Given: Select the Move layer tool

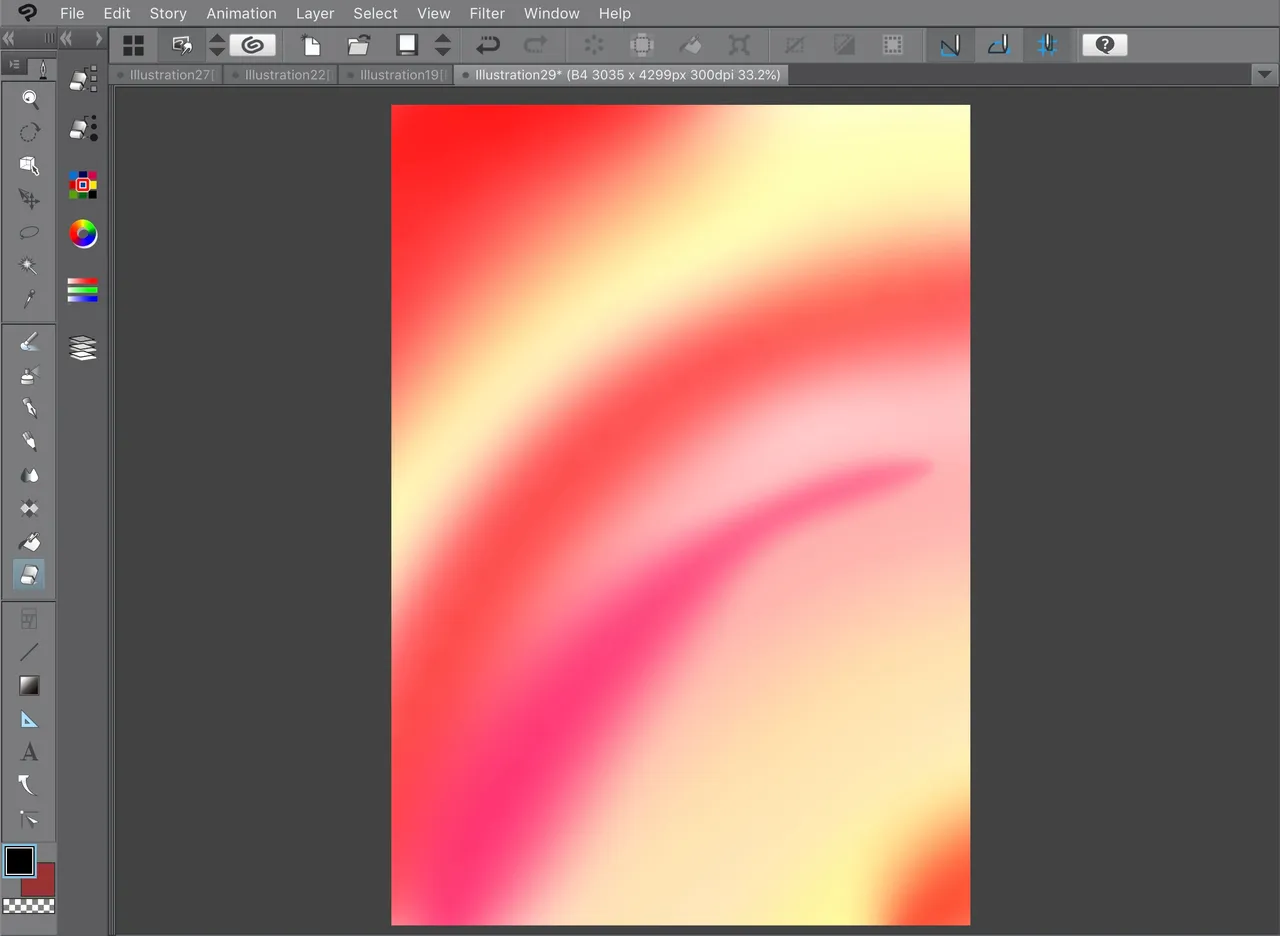Looking at the screenshot, I should [30, 200].
